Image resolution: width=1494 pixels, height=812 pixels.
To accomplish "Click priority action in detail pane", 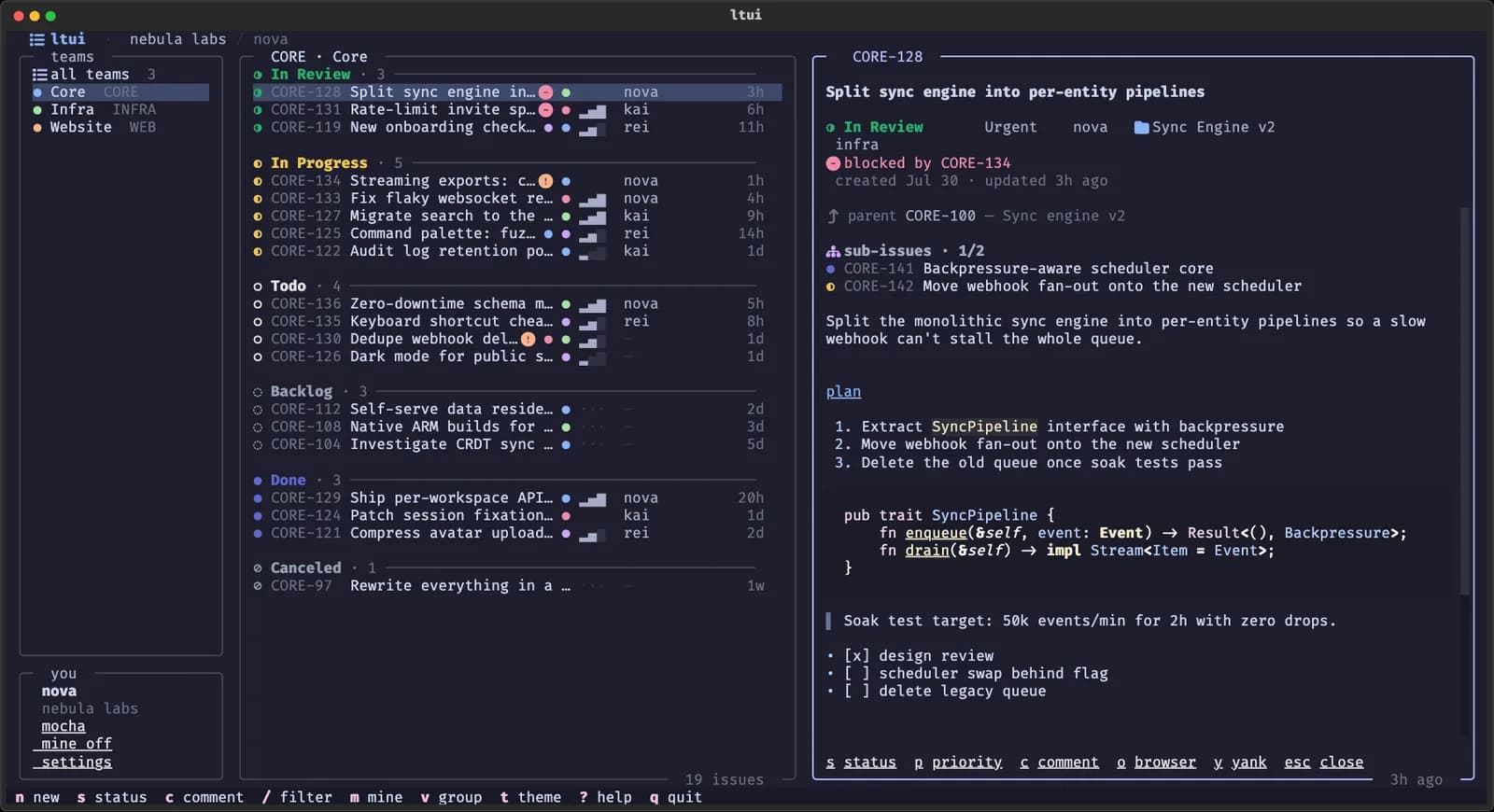I will click(x=958, y=763).
